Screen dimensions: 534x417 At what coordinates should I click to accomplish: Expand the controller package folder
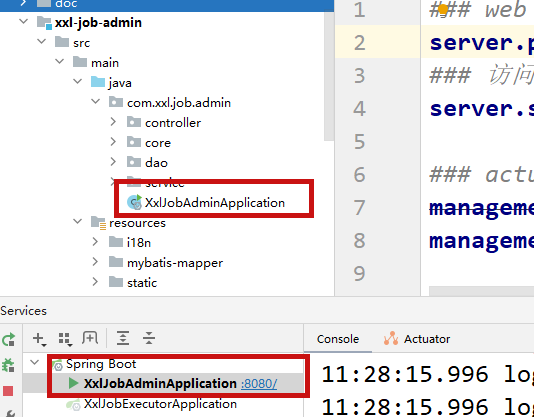coord(113,122)
